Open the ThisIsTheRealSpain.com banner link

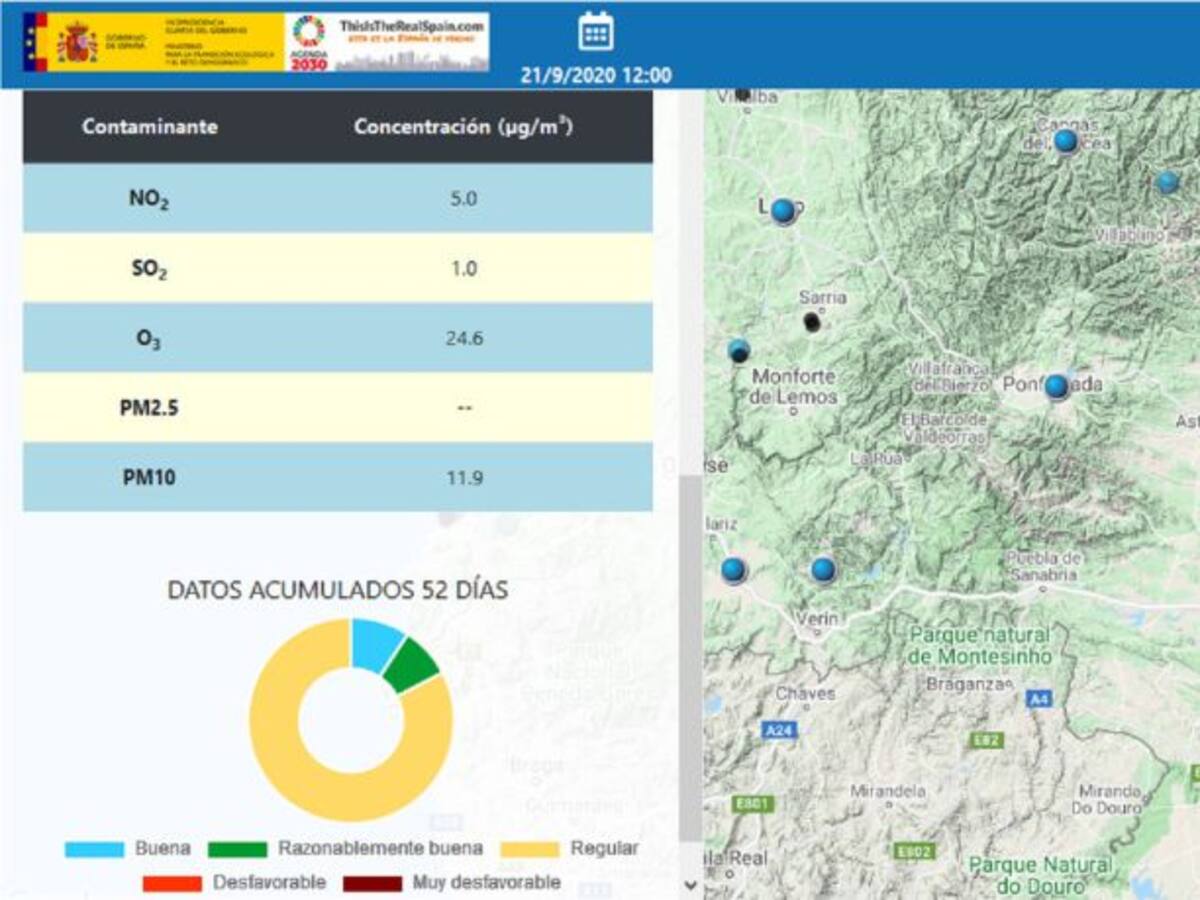[x=412, y=42]
